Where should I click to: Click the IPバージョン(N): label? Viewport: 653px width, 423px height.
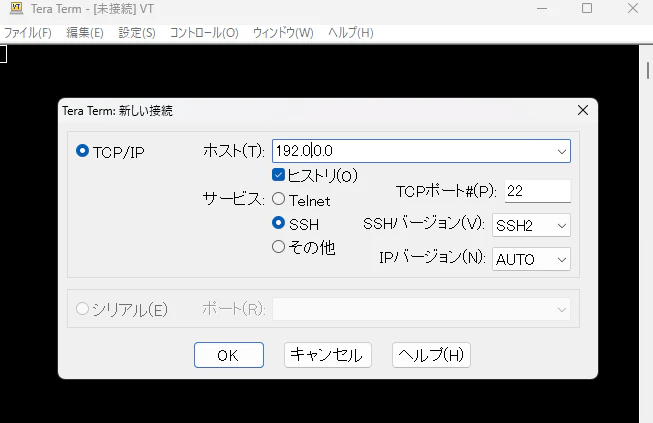pos(432,257)
